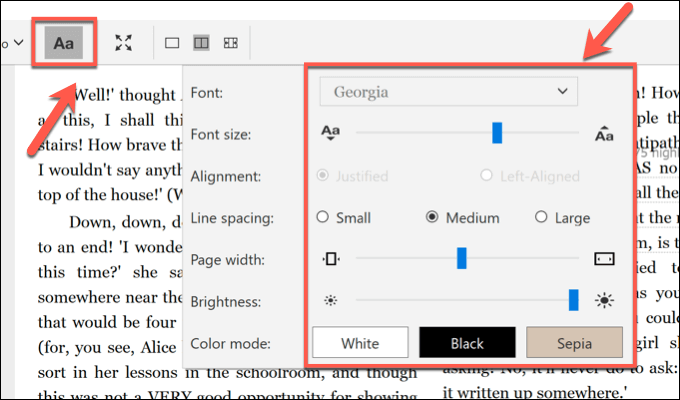
Task: Switch color mode to Black
Action: (467, 344)
